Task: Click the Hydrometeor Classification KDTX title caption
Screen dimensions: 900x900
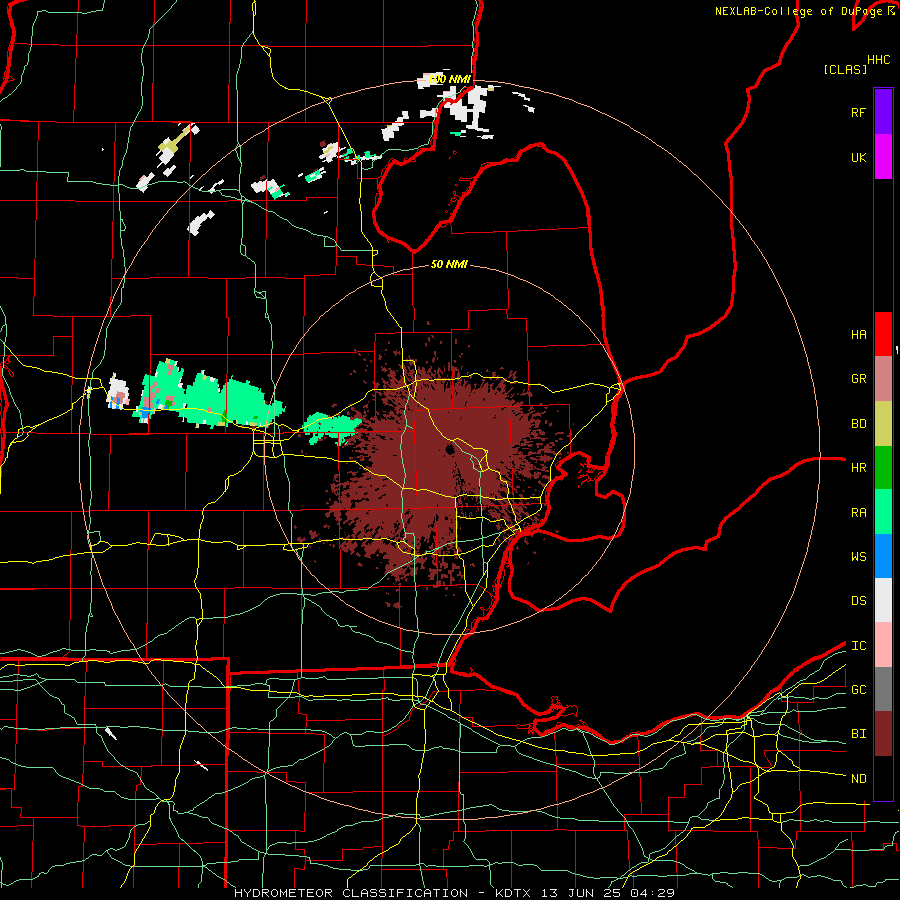Action: (x=454, y=893)
